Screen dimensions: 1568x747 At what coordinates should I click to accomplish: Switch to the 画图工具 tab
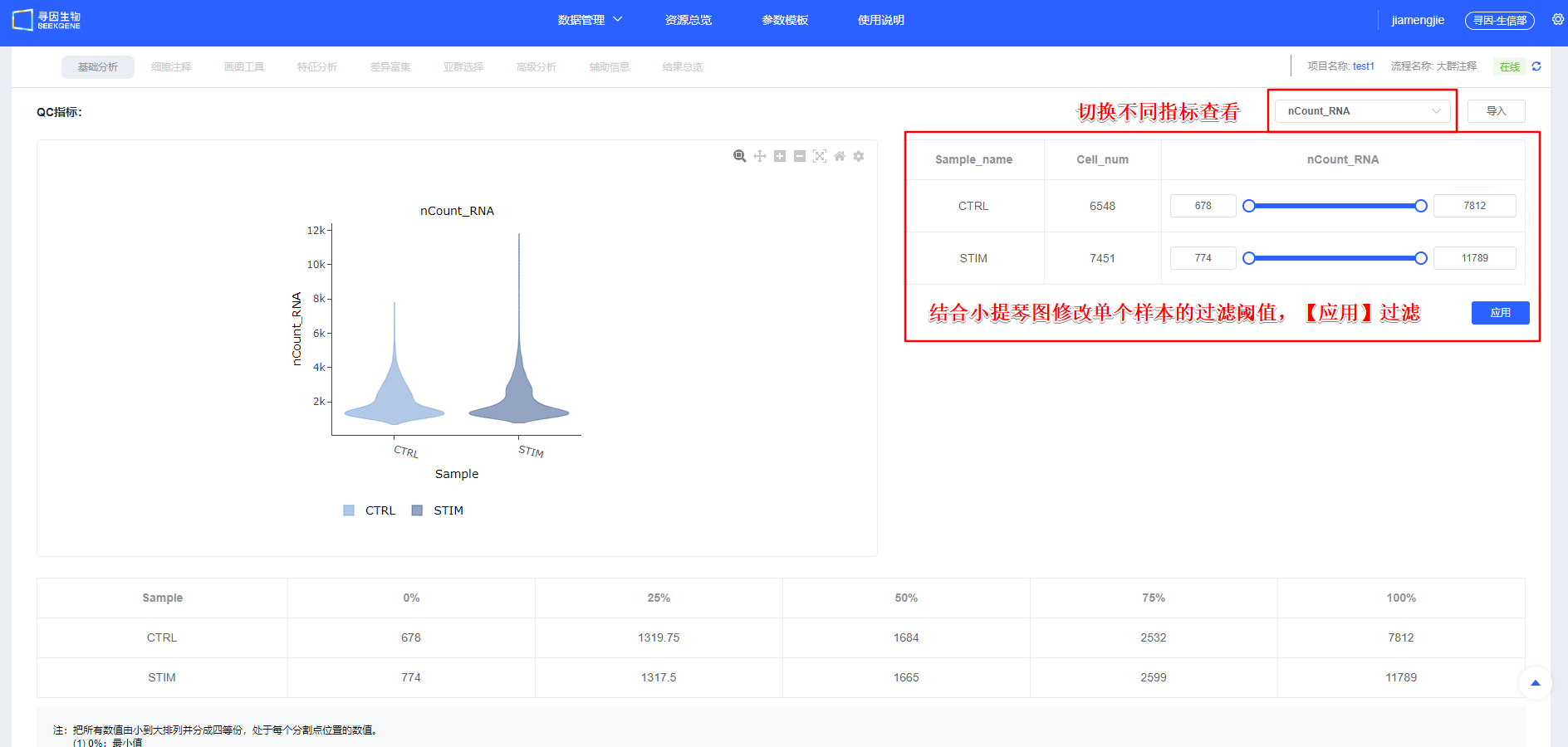244,67
